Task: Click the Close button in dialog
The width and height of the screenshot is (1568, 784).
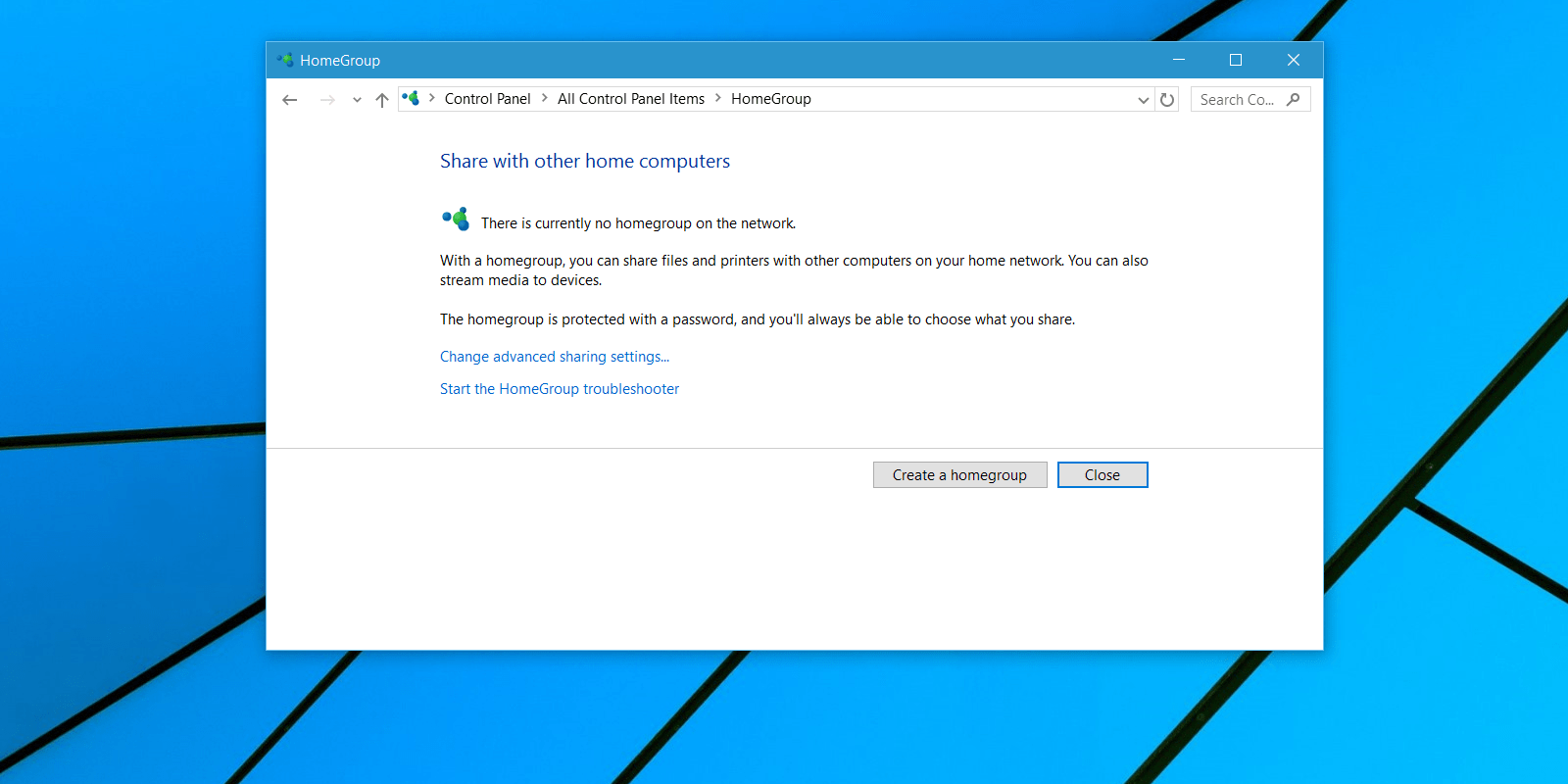Action: (1102, 475)
